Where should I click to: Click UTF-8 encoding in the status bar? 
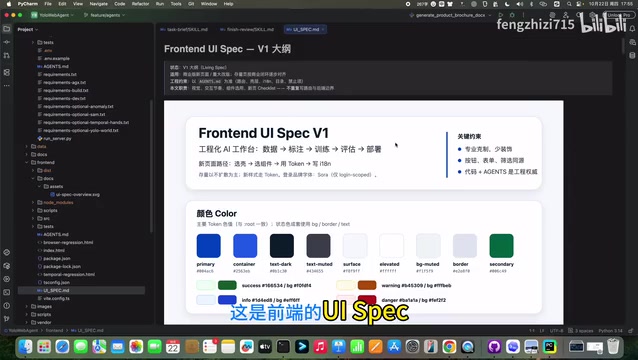click(556, 331)
